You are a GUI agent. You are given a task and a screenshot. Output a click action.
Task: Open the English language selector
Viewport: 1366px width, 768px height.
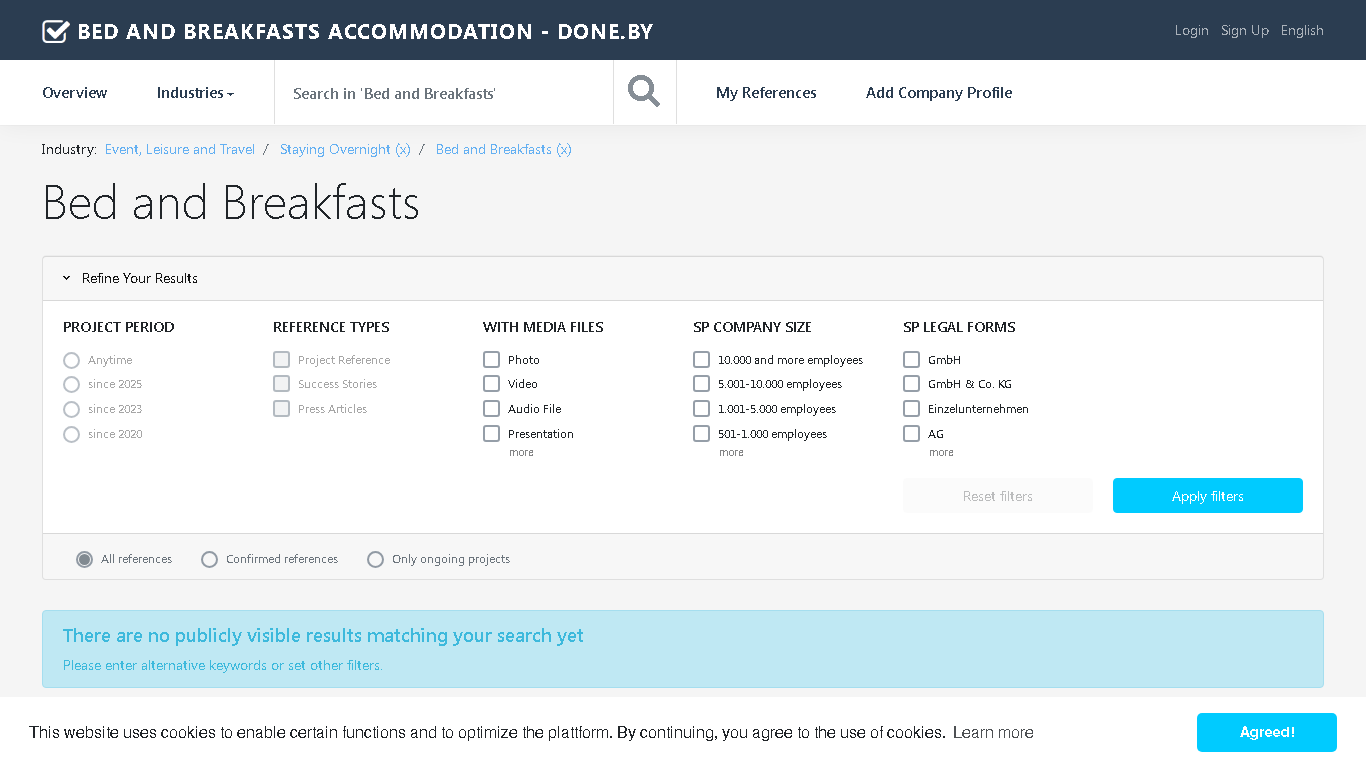pyautogui.click(x=1302, y=31)
